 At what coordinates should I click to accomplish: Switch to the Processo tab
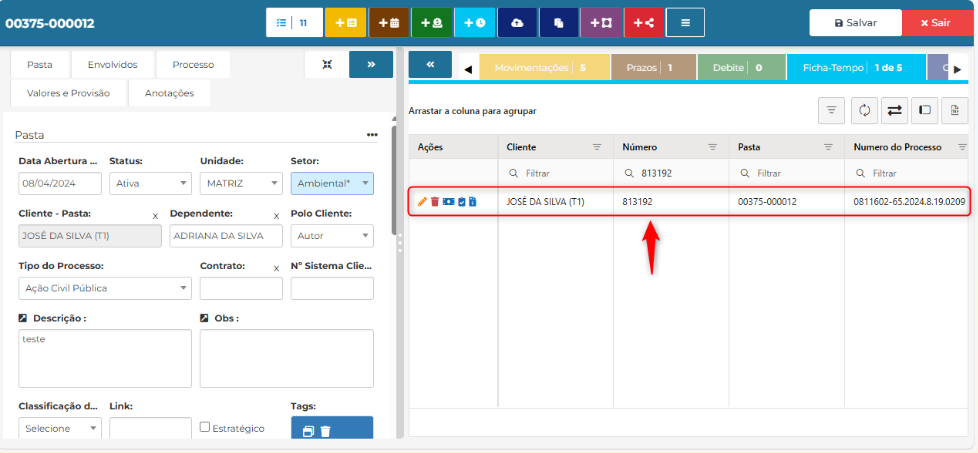(193, 64)
